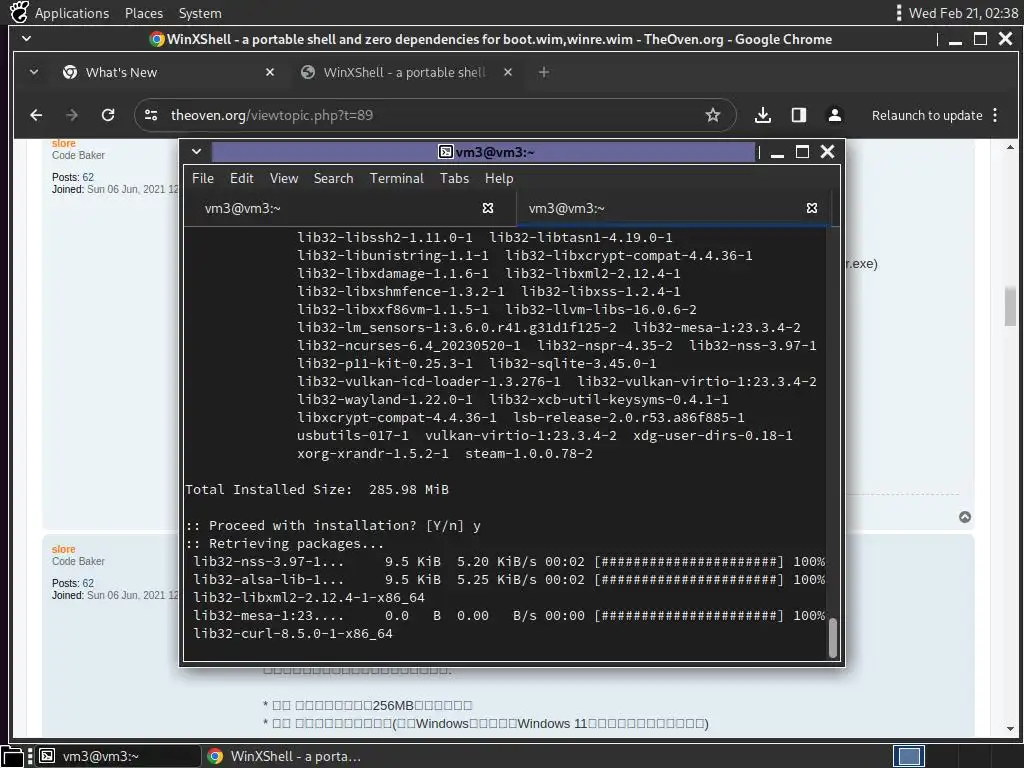The image size is (1024, 768).
Task: Click lib32-nss-3.97-1 progress bar
Action: (x=688, y=562)
